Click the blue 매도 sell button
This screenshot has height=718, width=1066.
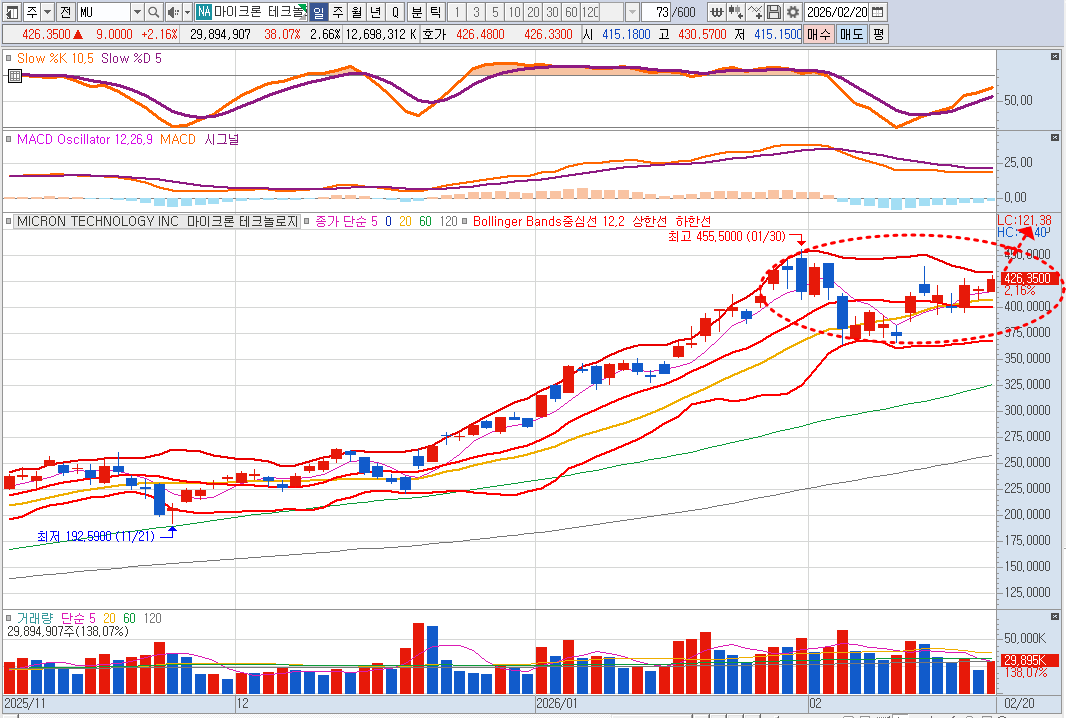(851, 33)
